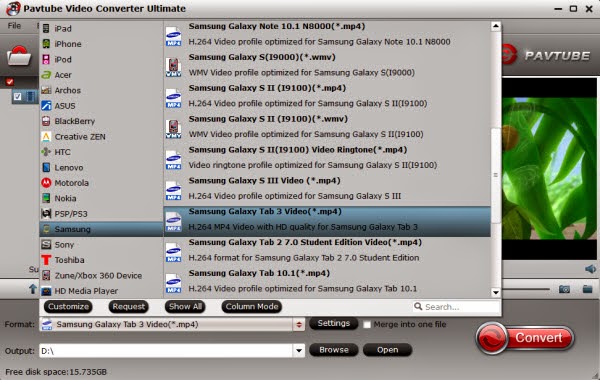The image size is (600, 380).
Task: Take a snapshot with camera icon
Action: [564, 289]
